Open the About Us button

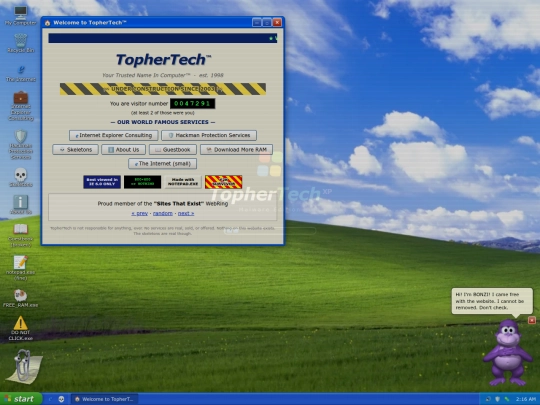123,150
